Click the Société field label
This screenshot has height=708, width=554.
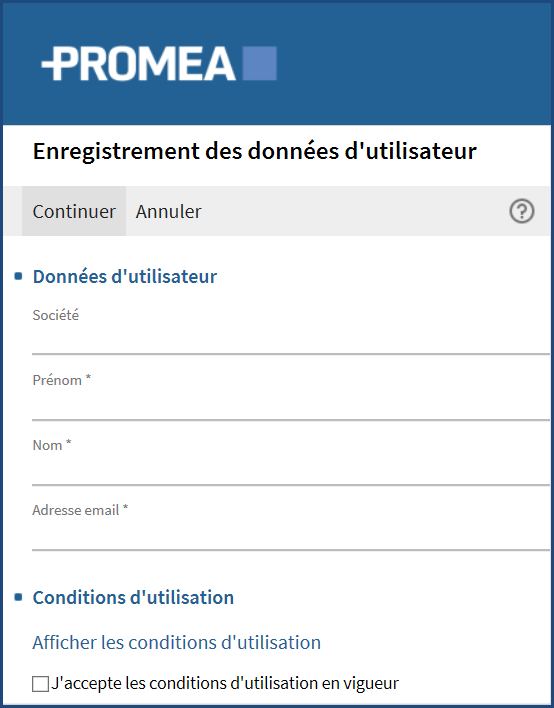56,315
